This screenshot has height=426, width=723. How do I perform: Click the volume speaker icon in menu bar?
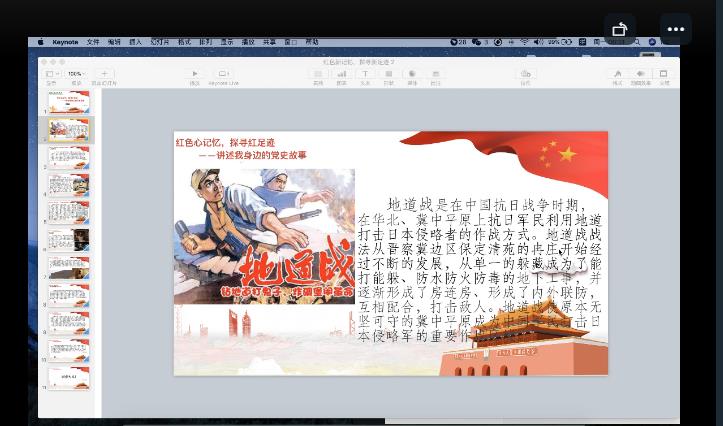point(538,42)
